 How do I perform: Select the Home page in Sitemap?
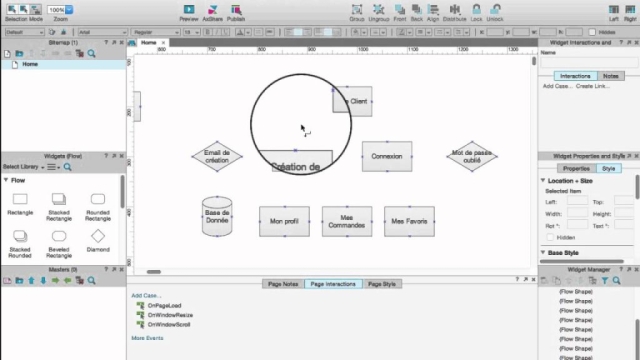[x=30, y=64]
